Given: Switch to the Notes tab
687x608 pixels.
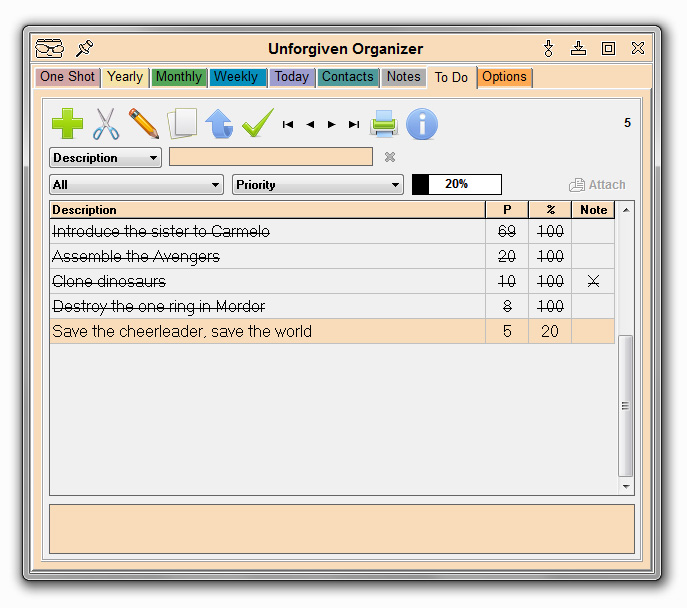Looking at the screenshot, I should point(404,77).
